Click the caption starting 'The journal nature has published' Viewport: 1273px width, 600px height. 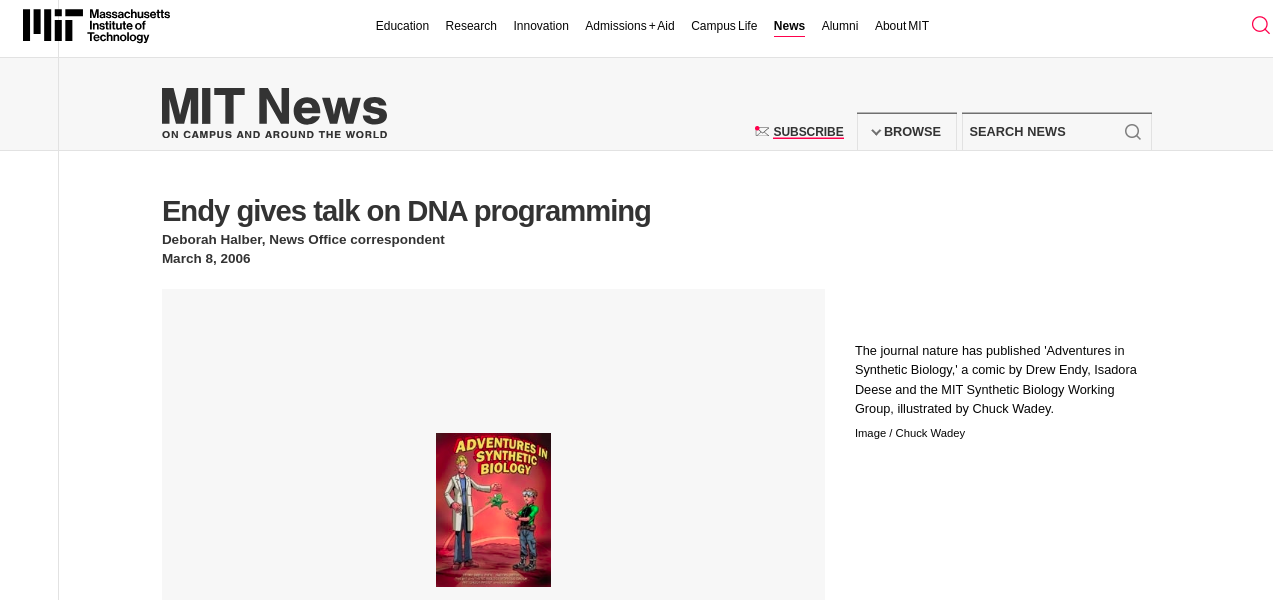coord(996,380)
